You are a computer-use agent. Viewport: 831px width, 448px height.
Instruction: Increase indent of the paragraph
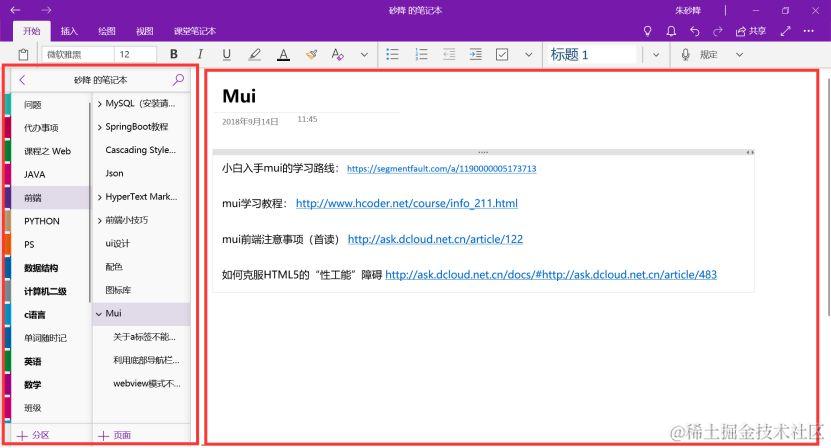click(476, 55)
